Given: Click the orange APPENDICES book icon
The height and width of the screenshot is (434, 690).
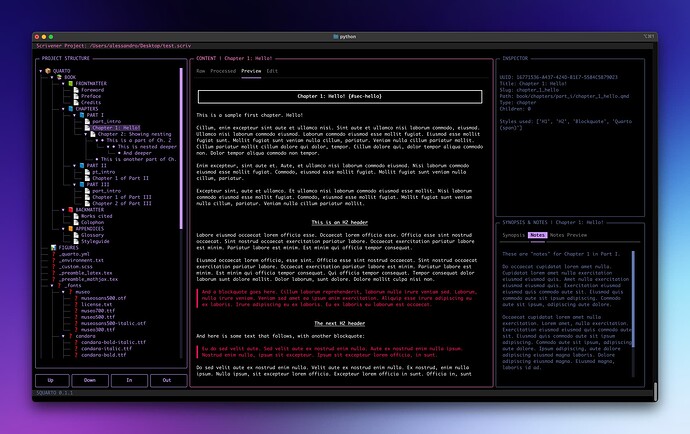Looking at the screenshot, I should point(70,228).
